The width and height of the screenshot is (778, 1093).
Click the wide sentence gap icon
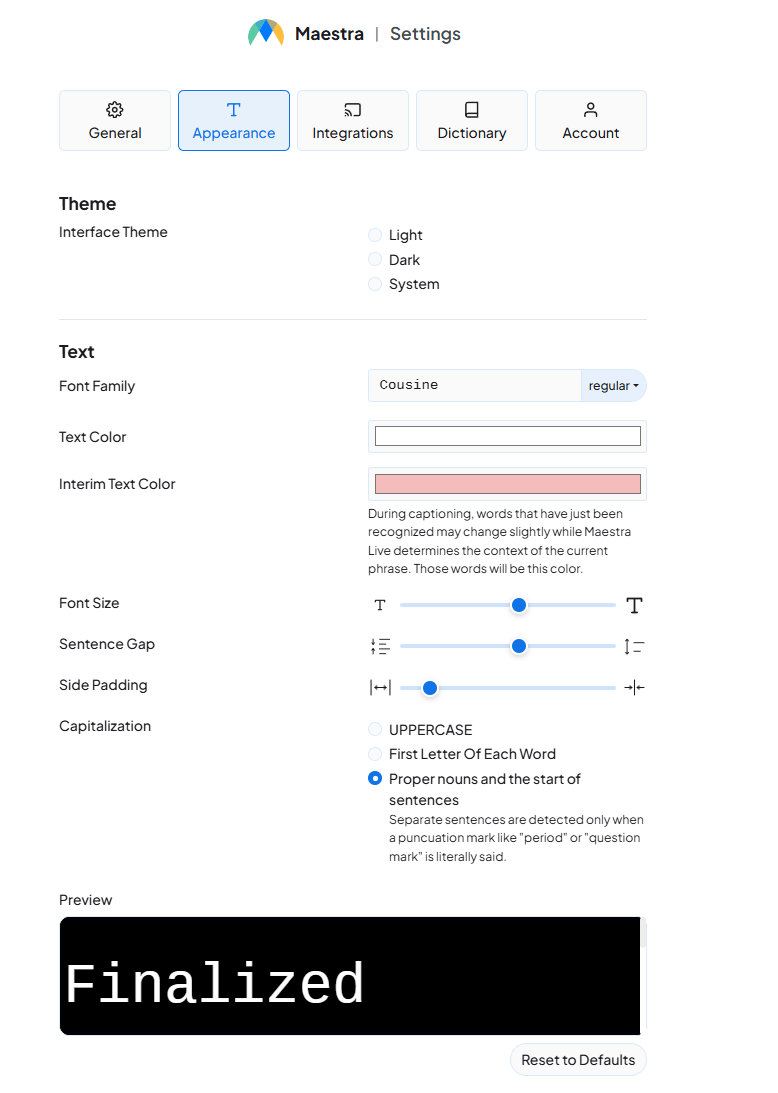coord(634,646)
